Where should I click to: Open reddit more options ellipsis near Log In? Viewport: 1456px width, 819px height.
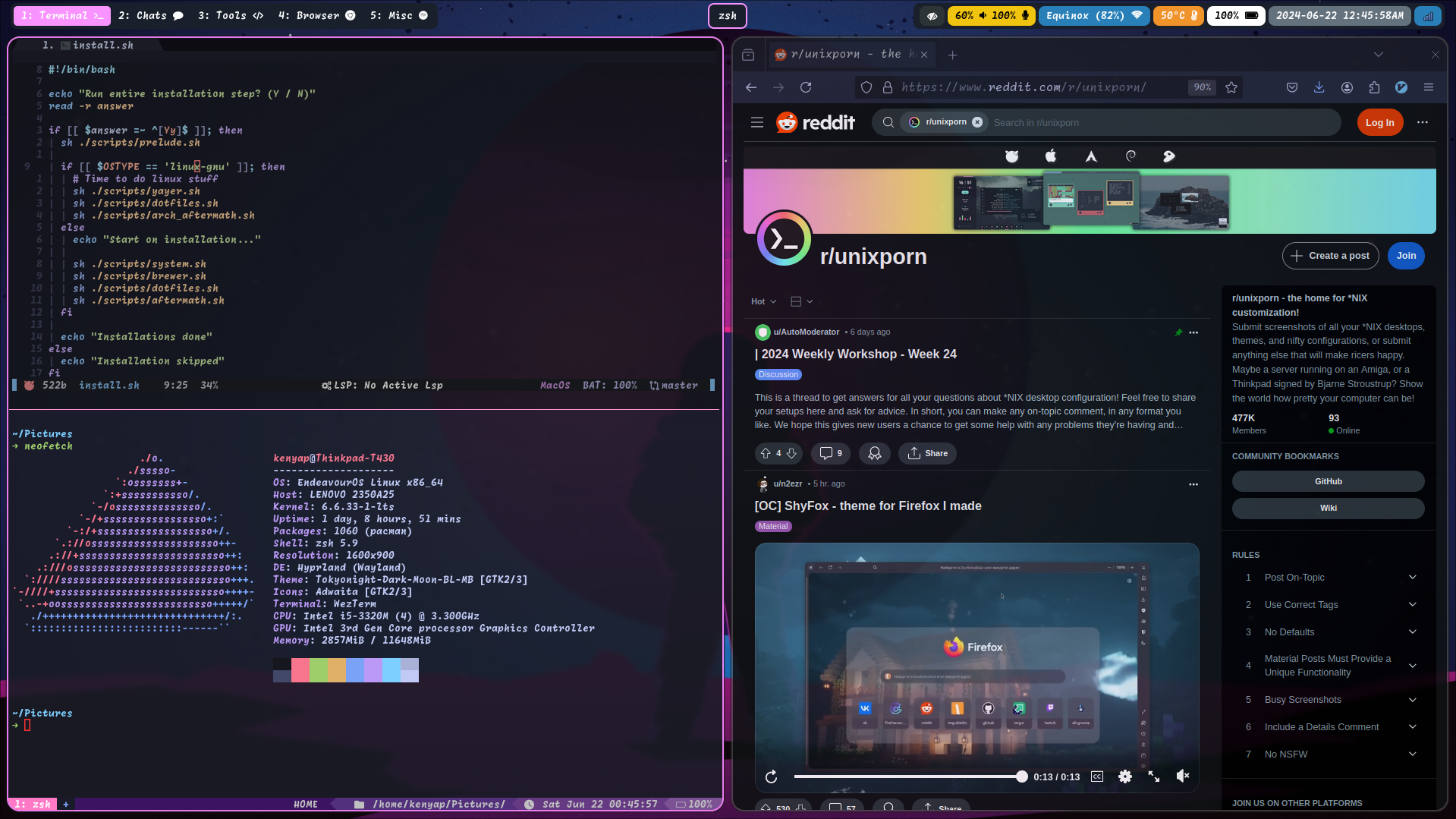click(x=1423, y=122)
